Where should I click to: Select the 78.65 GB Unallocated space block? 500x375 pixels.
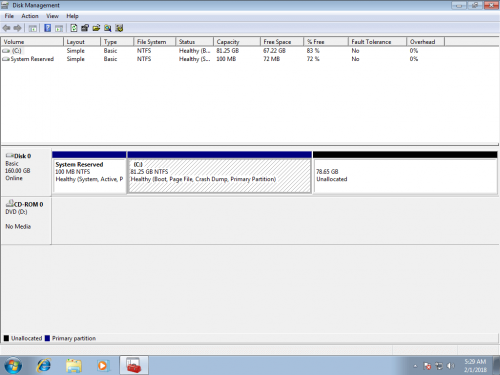click(x=405, y=173)
